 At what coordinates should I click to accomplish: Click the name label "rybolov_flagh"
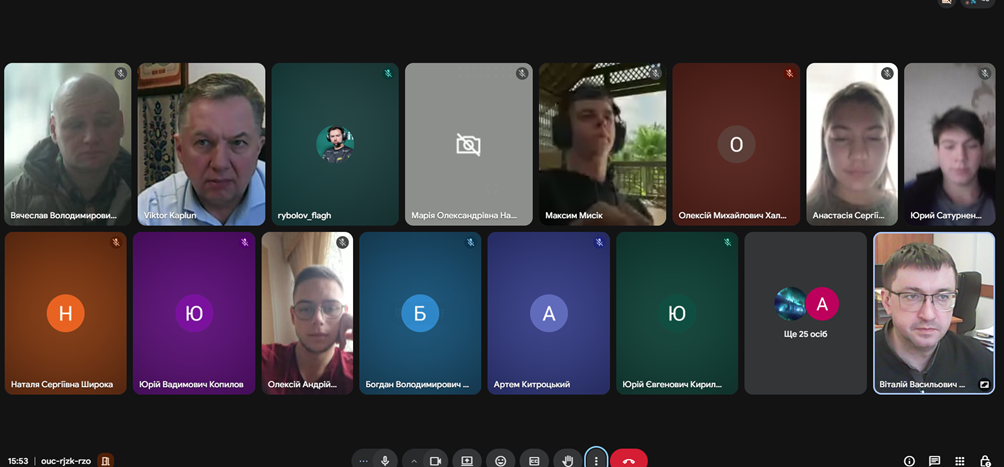pos(305,216)
